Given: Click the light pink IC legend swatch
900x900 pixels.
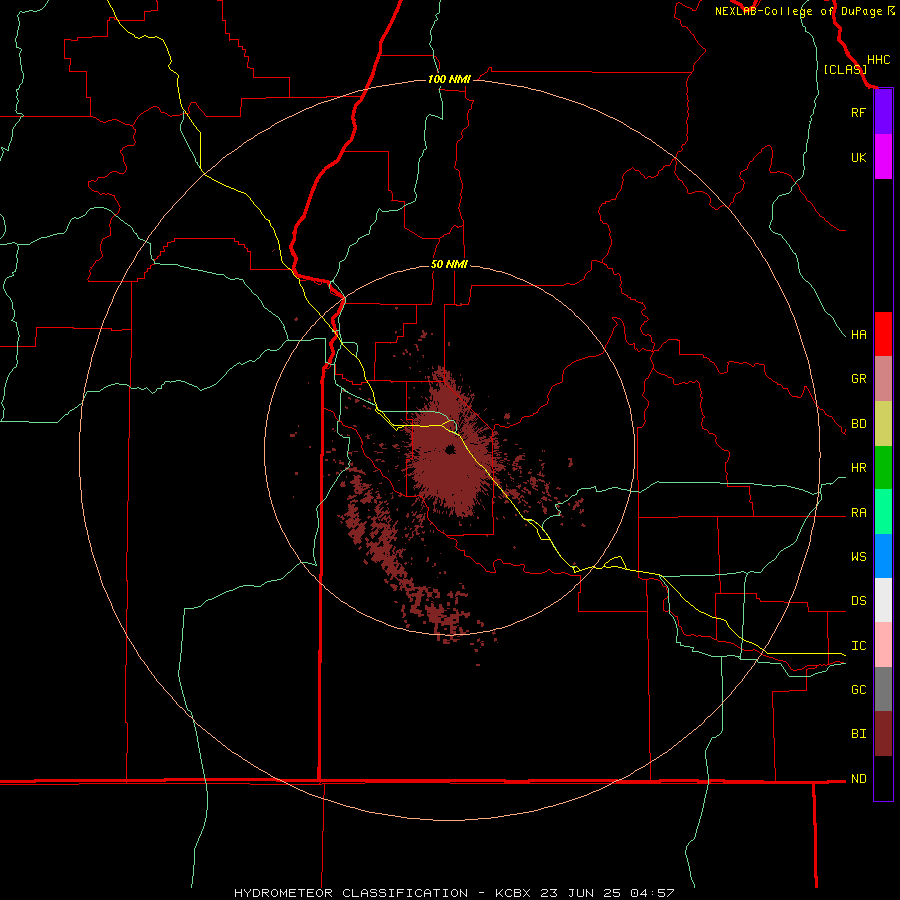Looking at the screenshot, I should 883,645.
